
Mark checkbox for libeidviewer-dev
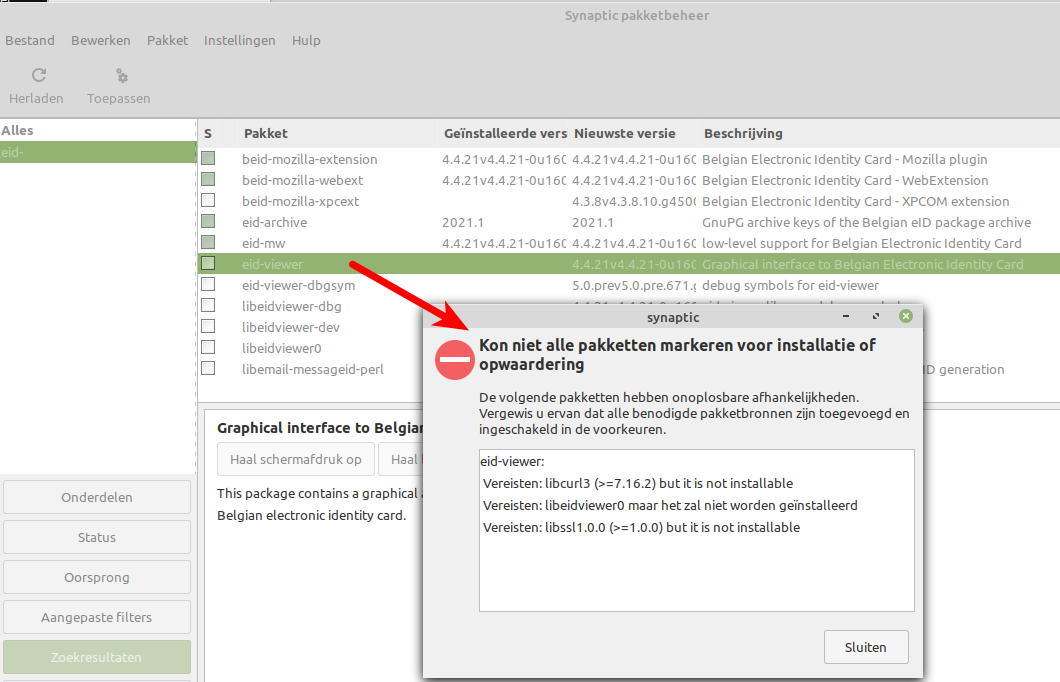(x=208, y=326)
